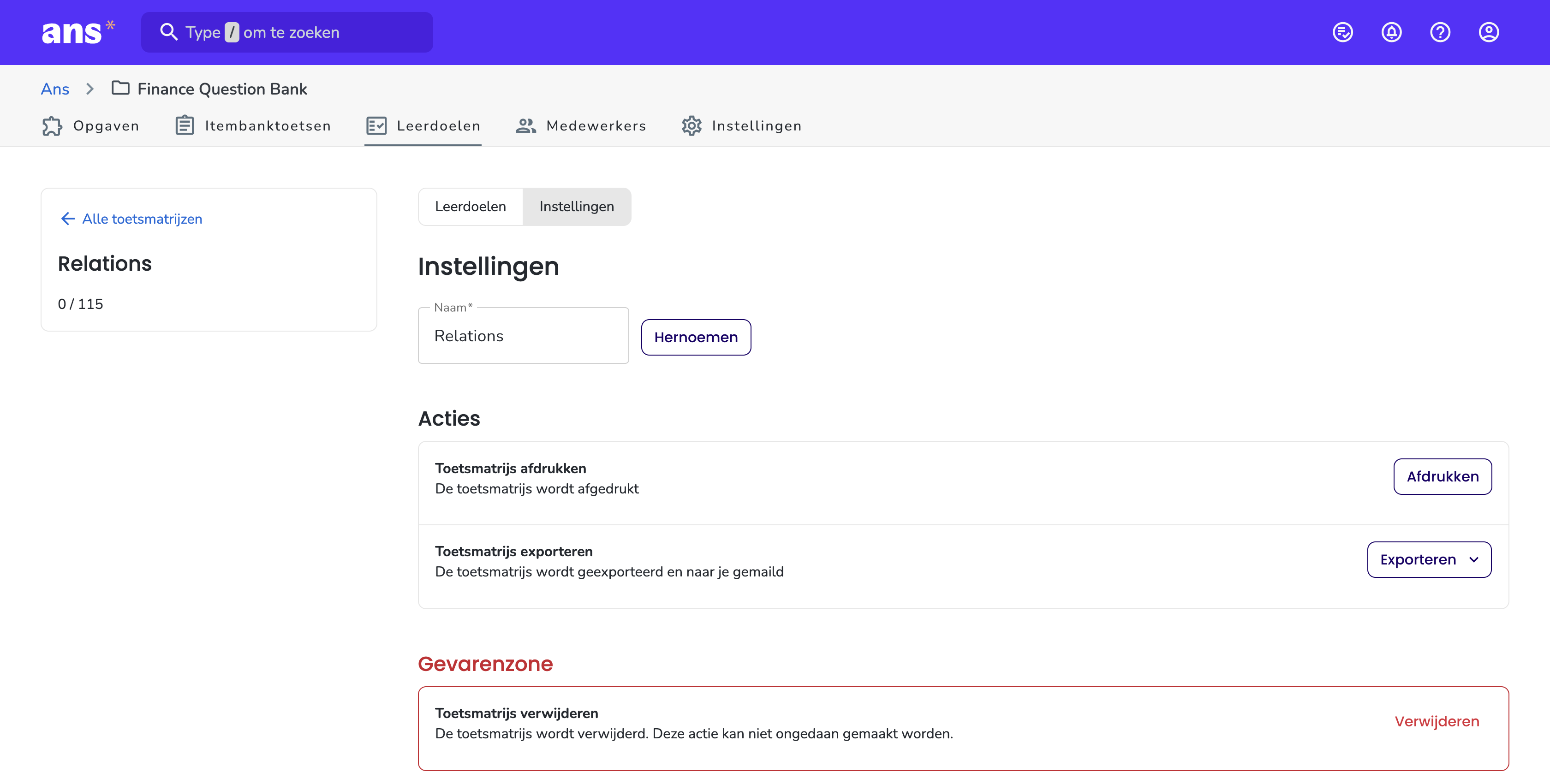Select the Instellingen sub-tab toggle

click(577, 207)
